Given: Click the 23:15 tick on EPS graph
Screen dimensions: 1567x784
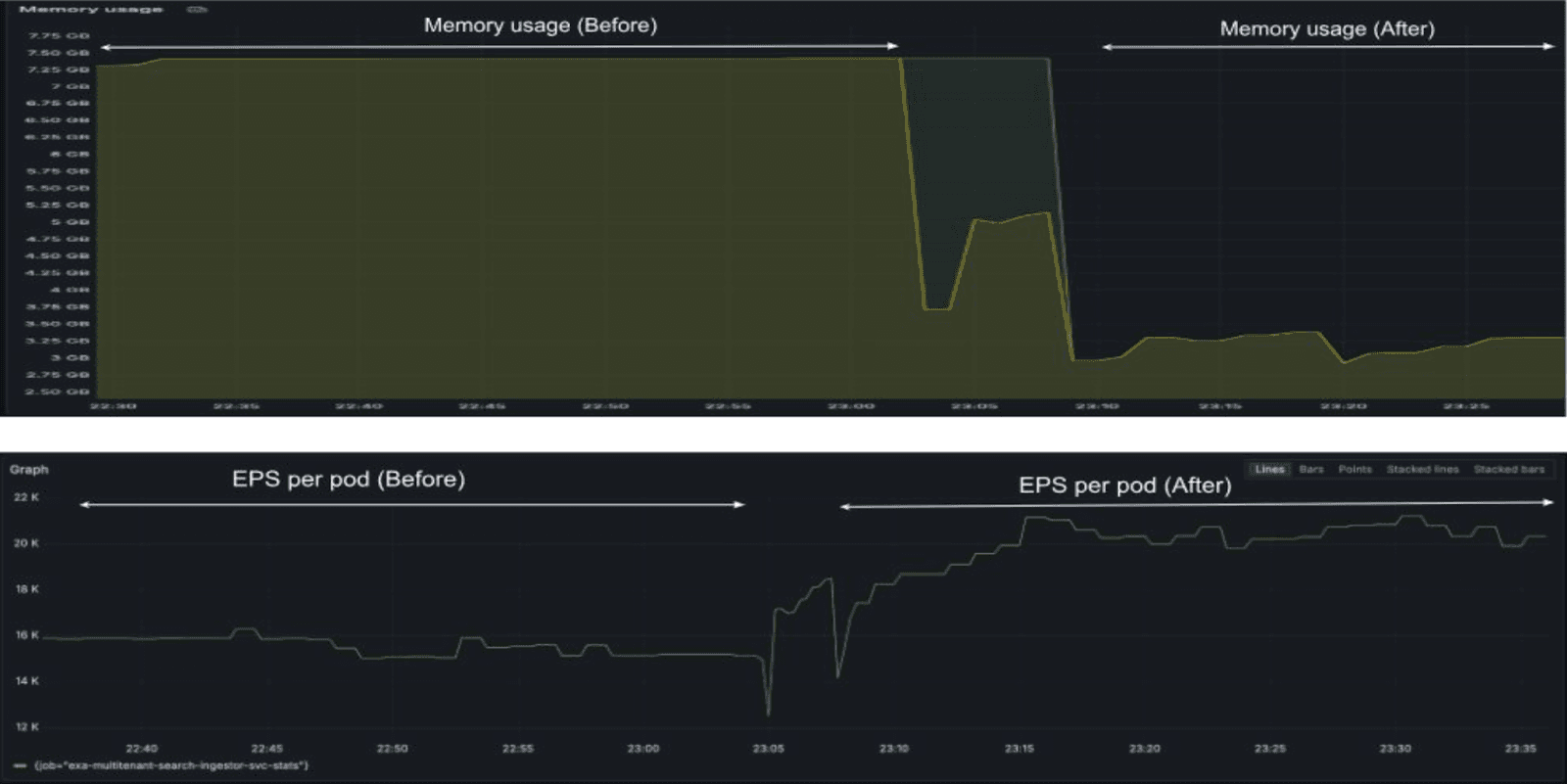Looking at the screenshot, I should click(x=1019, y=749).
